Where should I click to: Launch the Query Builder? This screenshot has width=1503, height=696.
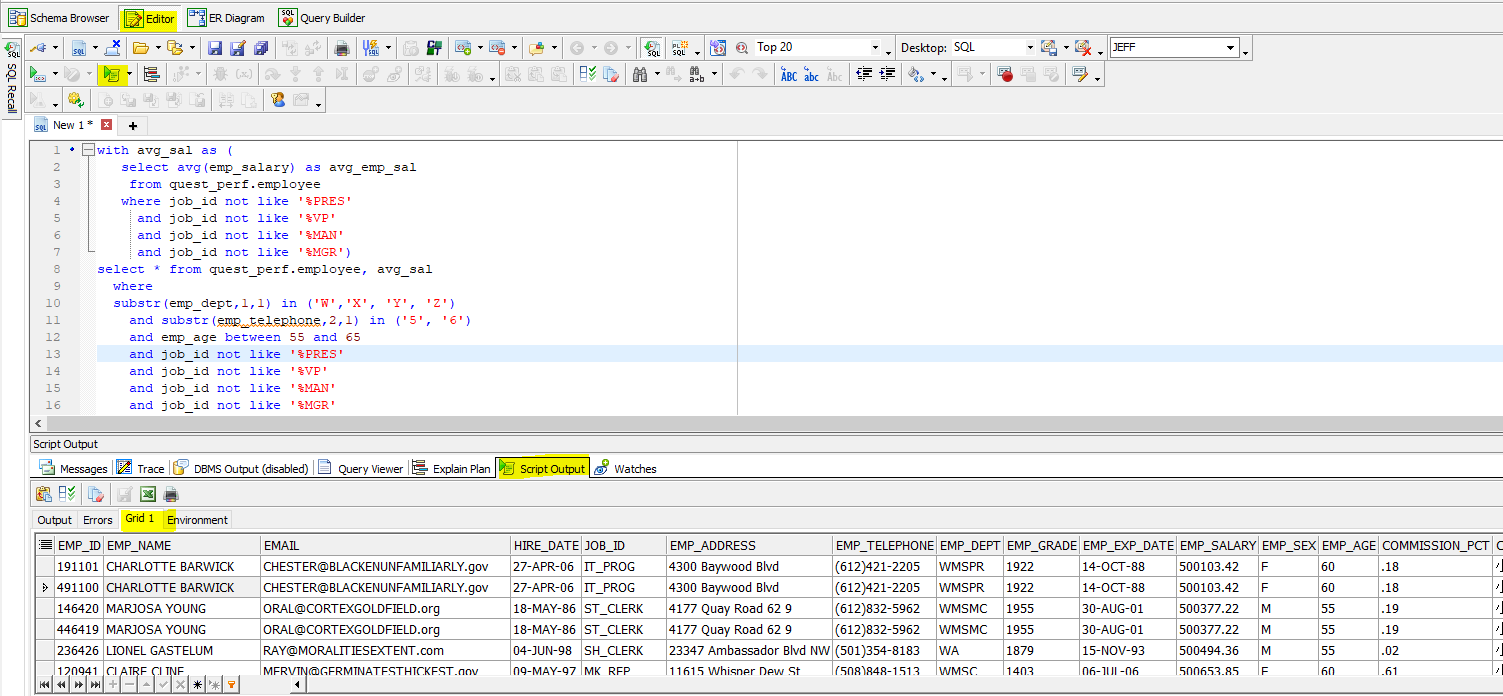322,18
